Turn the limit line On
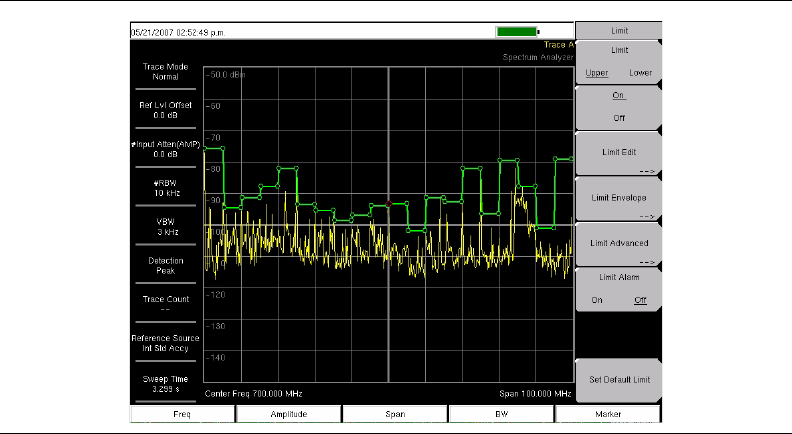The image size is (792, 434). [x=619, y=95]
